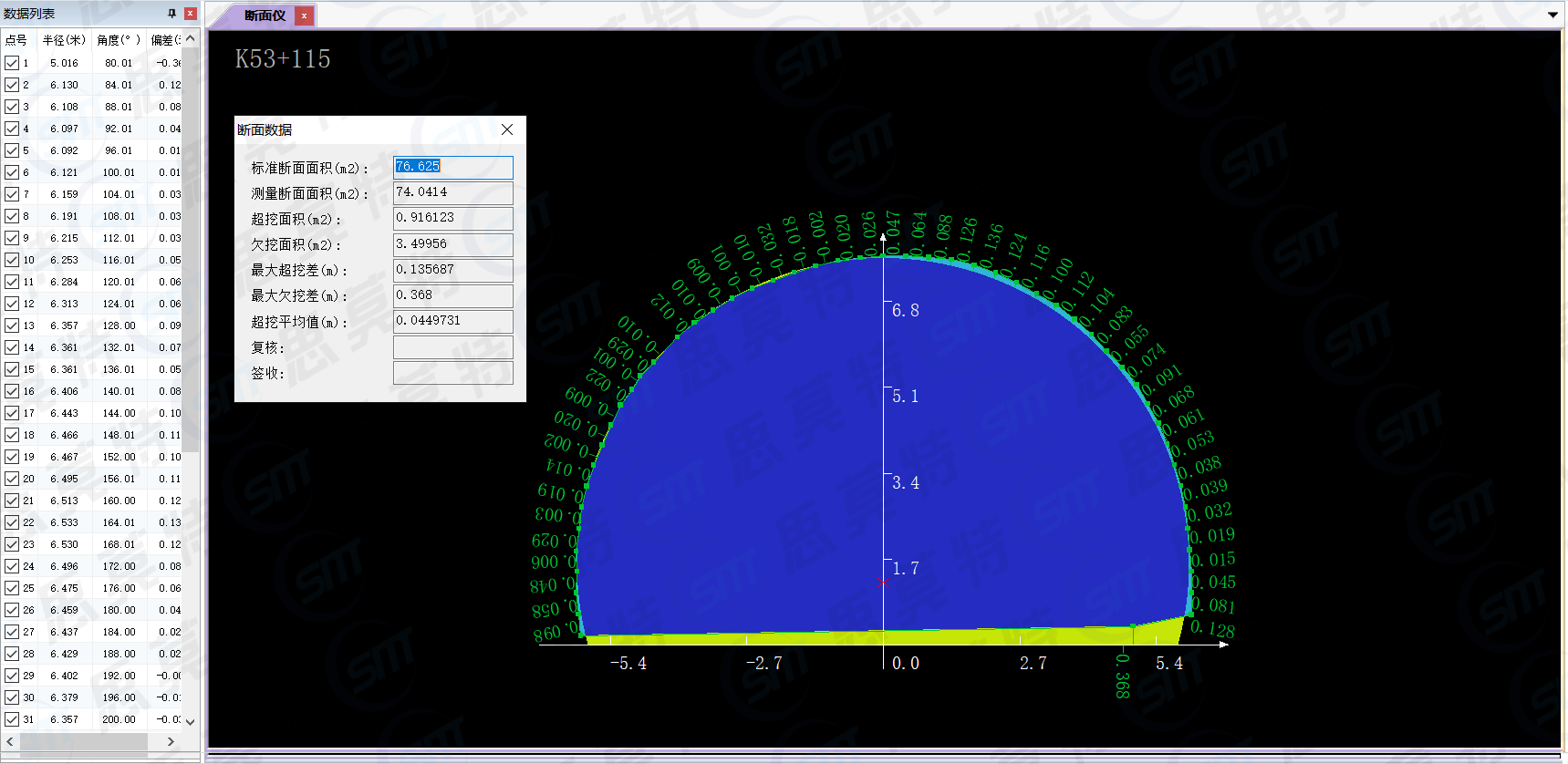Click the 点号 column header
The width and height of the screenshot is (1568, 764).
[16, 40]
